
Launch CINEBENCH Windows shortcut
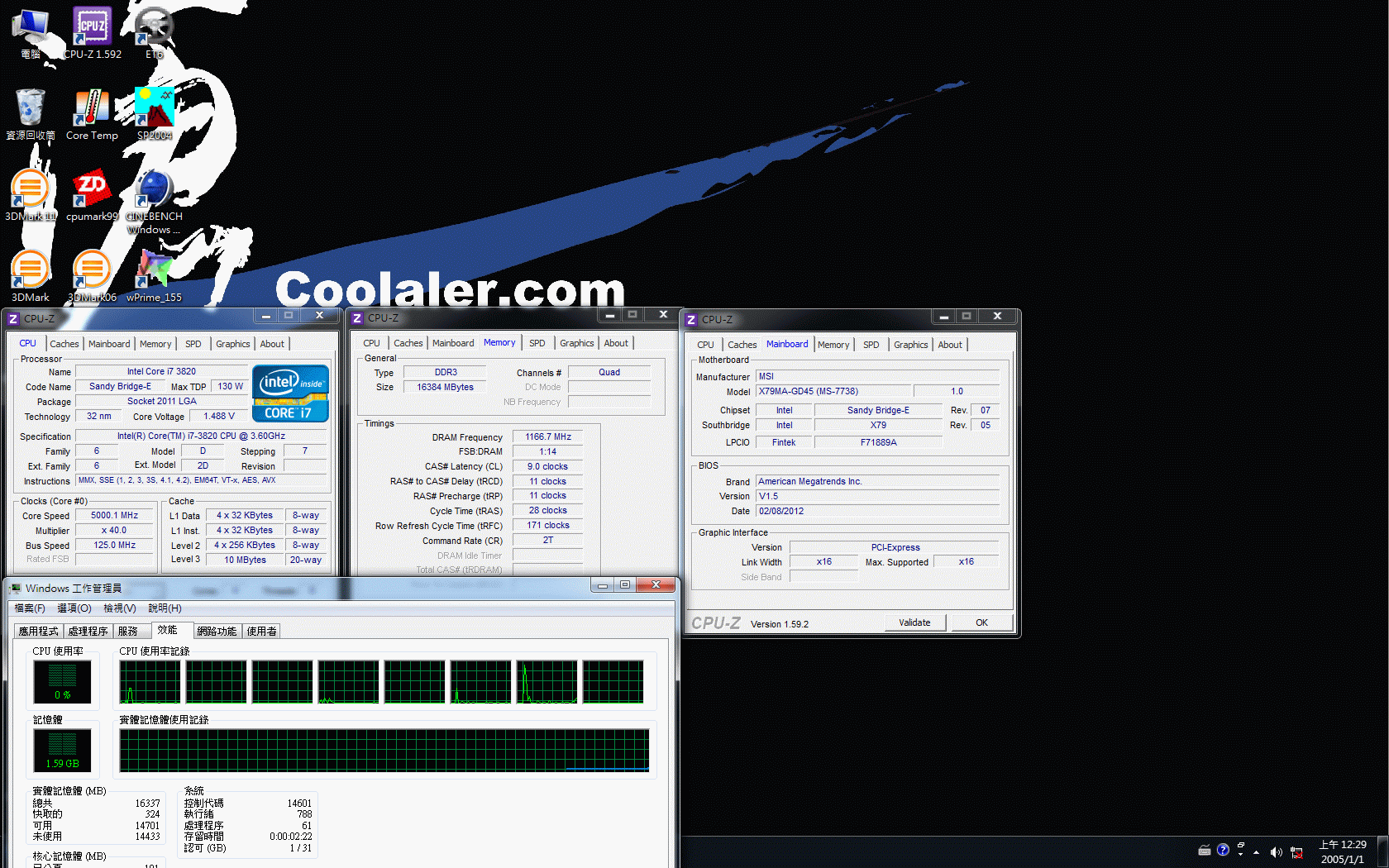[x=154, y=202]
